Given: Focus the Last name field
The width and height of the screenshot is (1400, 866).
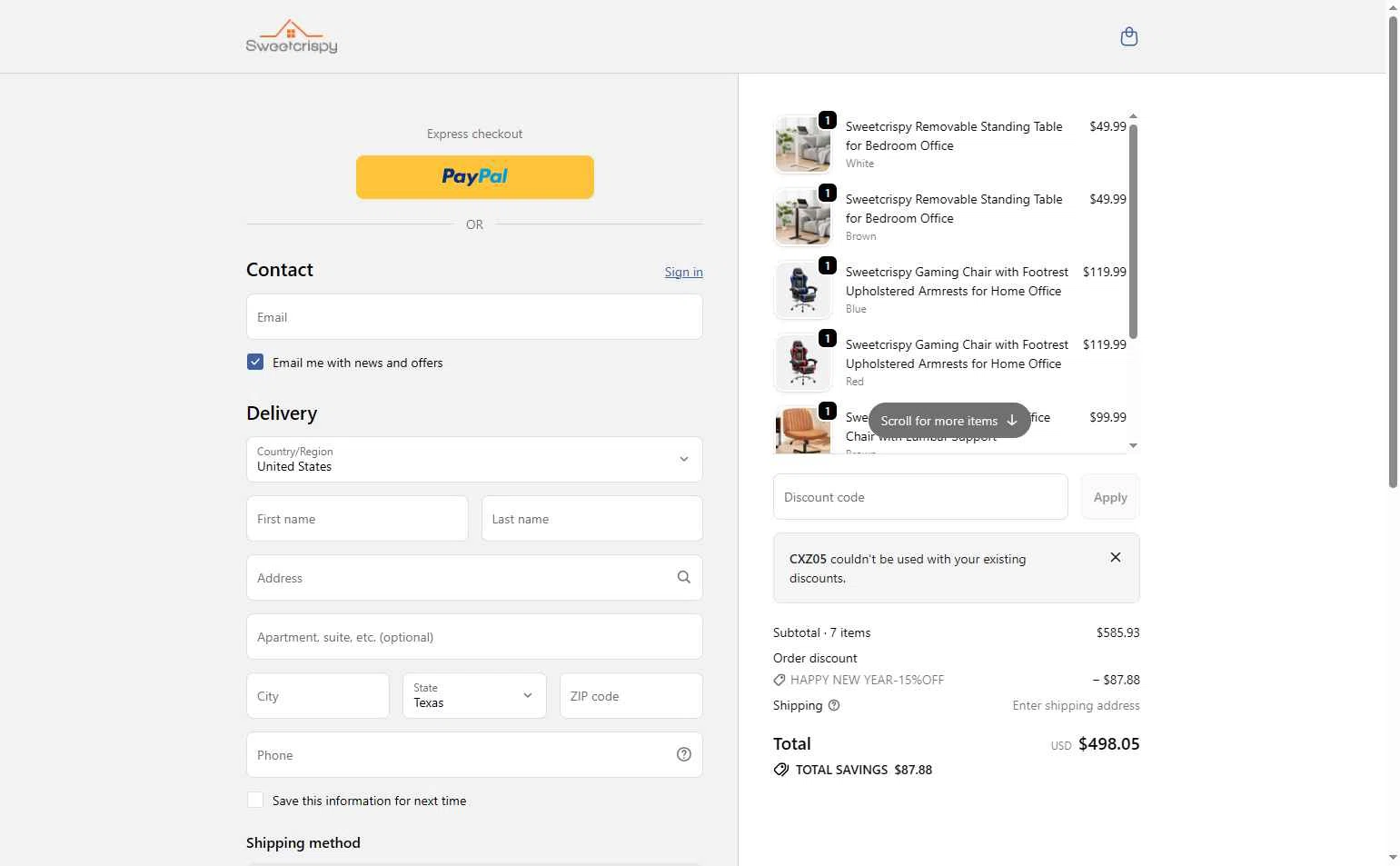Looking at the screenshot, I should pos(592,518).
